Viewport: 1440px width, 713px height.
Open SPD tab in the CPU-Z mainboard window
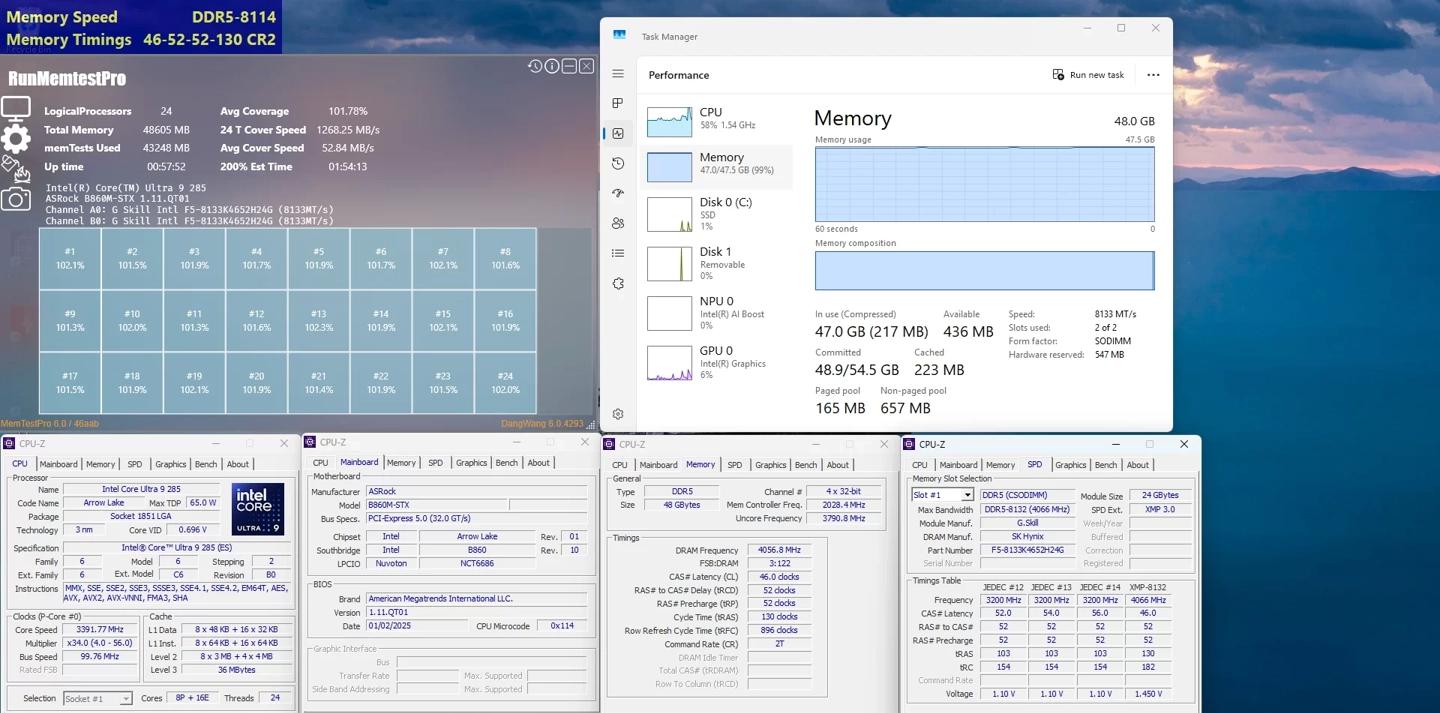(x=435, y=463)
